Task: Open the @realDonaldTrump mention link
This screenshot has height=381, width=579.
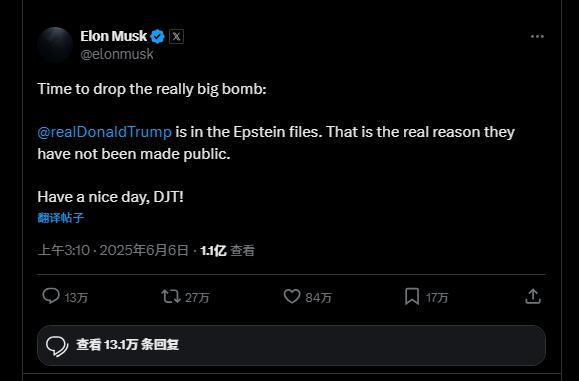Action: pyautogui.click(x=105, y=132)
